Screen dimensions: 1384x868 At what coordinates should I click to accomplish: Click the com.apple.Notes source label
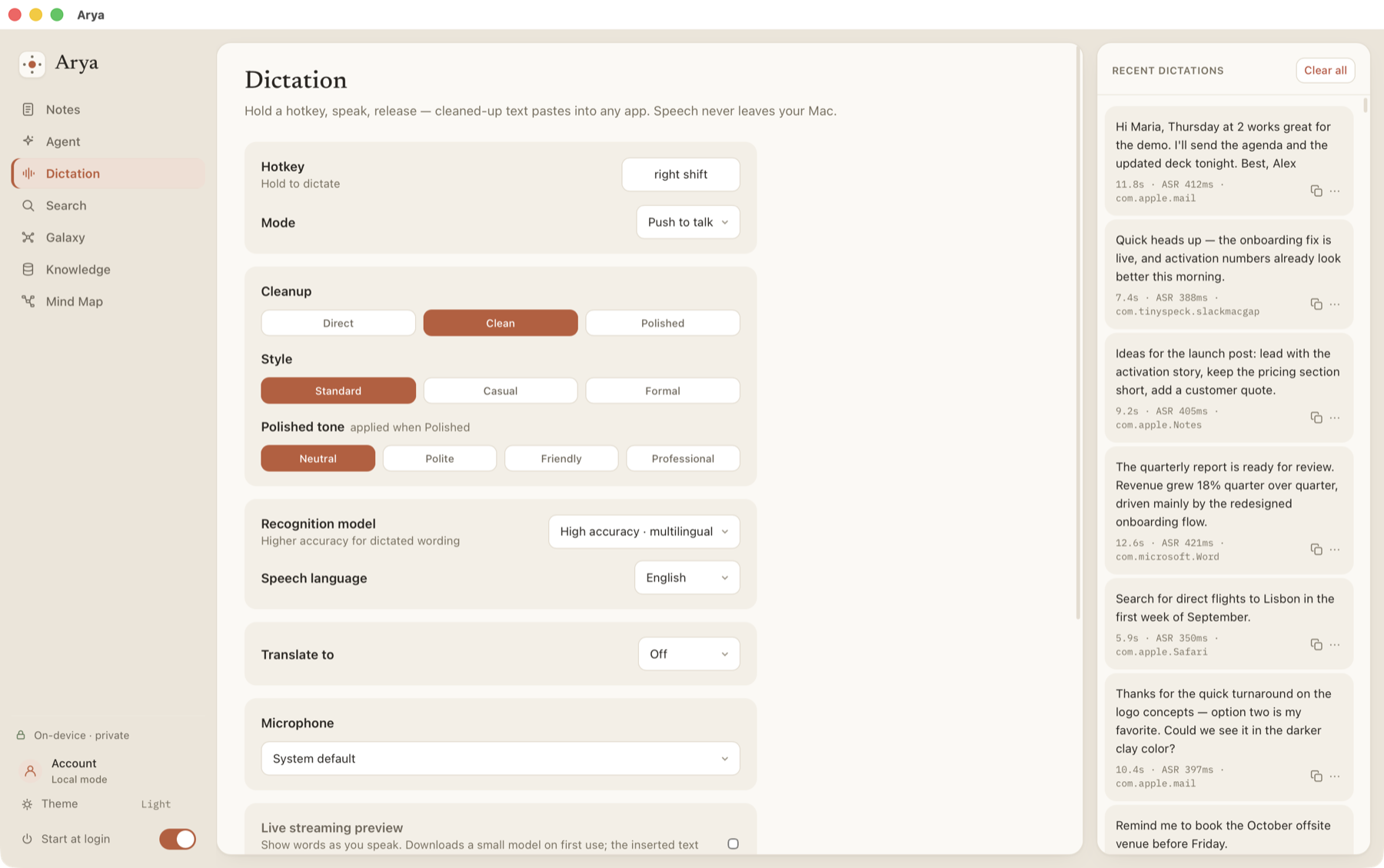coord(1159,425)
